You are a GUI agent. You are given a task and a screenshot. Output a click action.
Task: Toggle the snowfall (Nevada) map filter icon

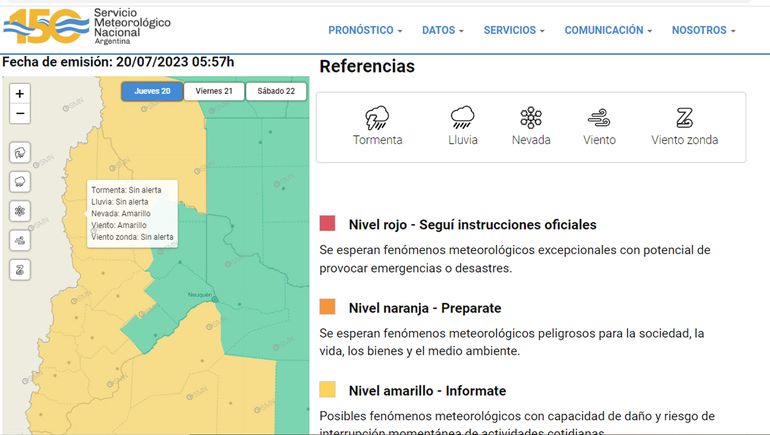click(x=20, y=211)
